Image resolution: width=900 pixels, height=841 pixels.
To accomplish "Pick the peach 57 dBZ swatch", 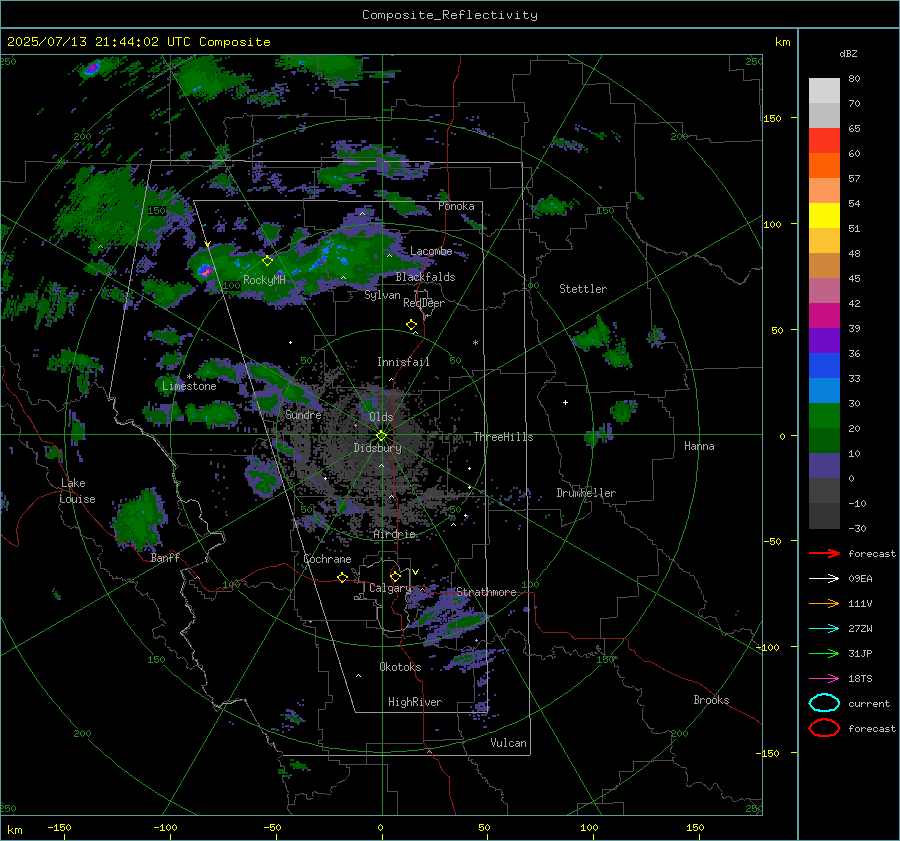I will pyautogui.click(x=824, y=191).
